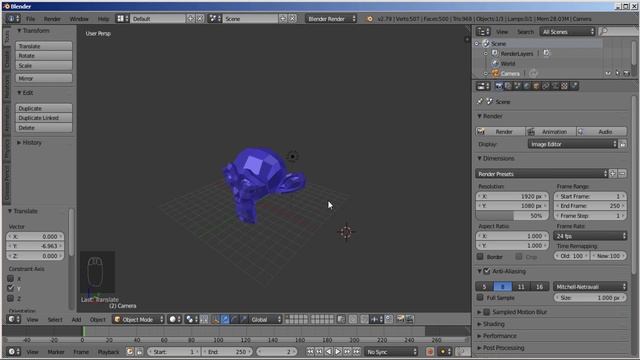
Task: Open the File menu
Action: click(x=31, y=19)
